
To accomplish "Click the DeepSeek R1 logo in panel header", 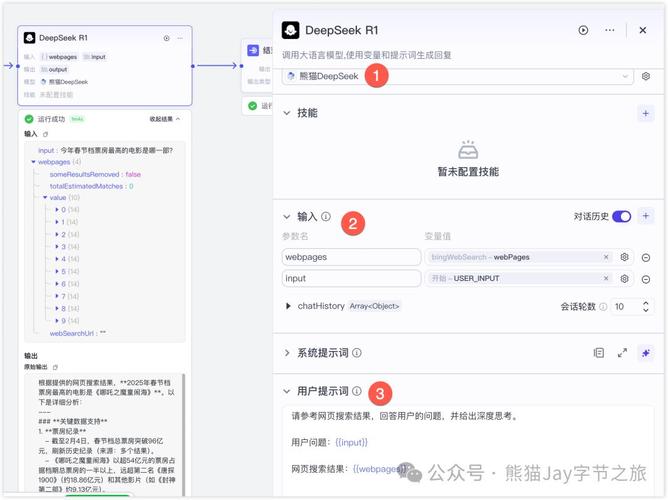I will coord(291,30).
